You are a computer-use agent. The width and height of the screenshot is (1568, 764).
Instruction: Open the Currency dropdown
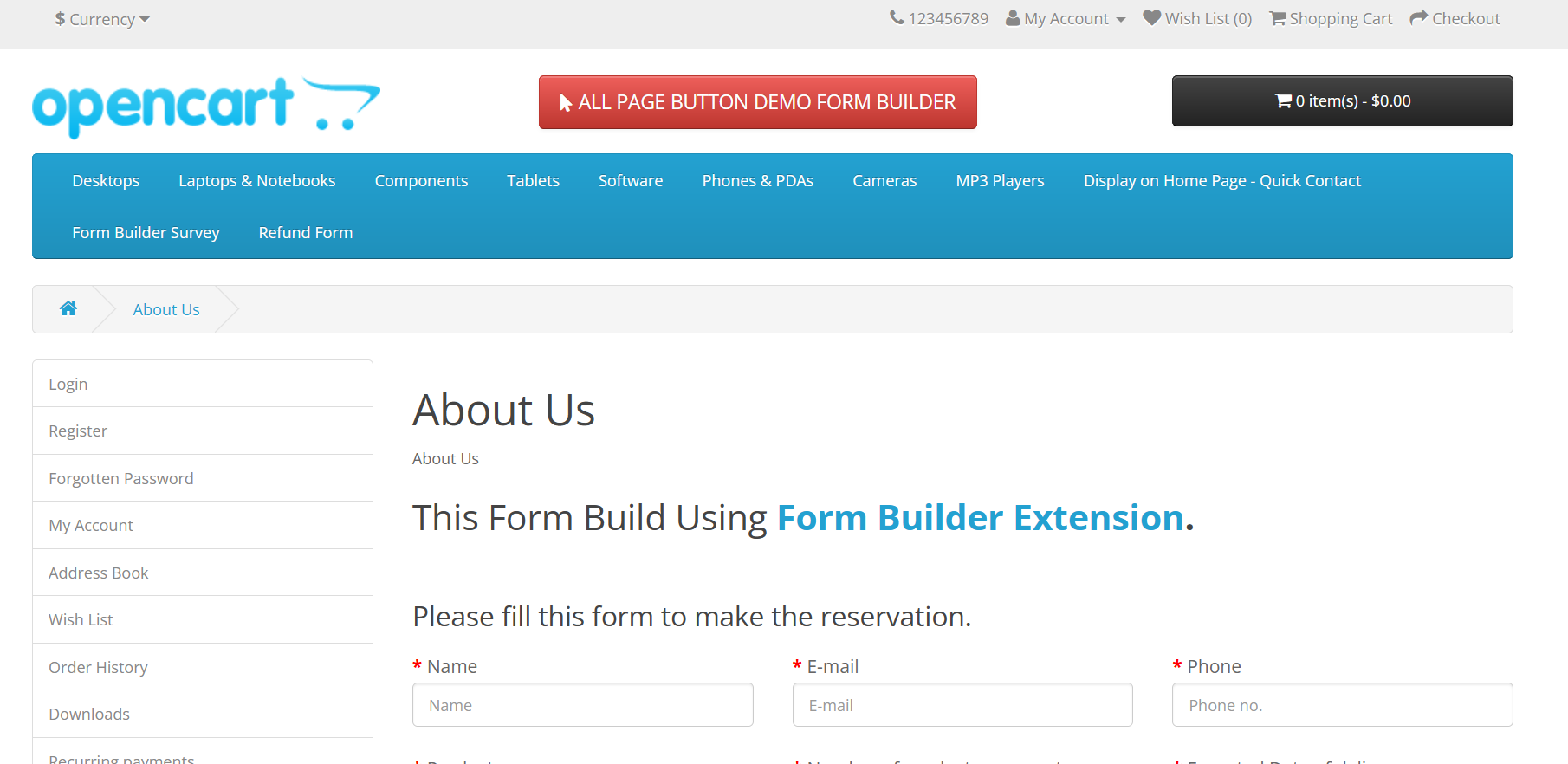[x=102, y=19]
